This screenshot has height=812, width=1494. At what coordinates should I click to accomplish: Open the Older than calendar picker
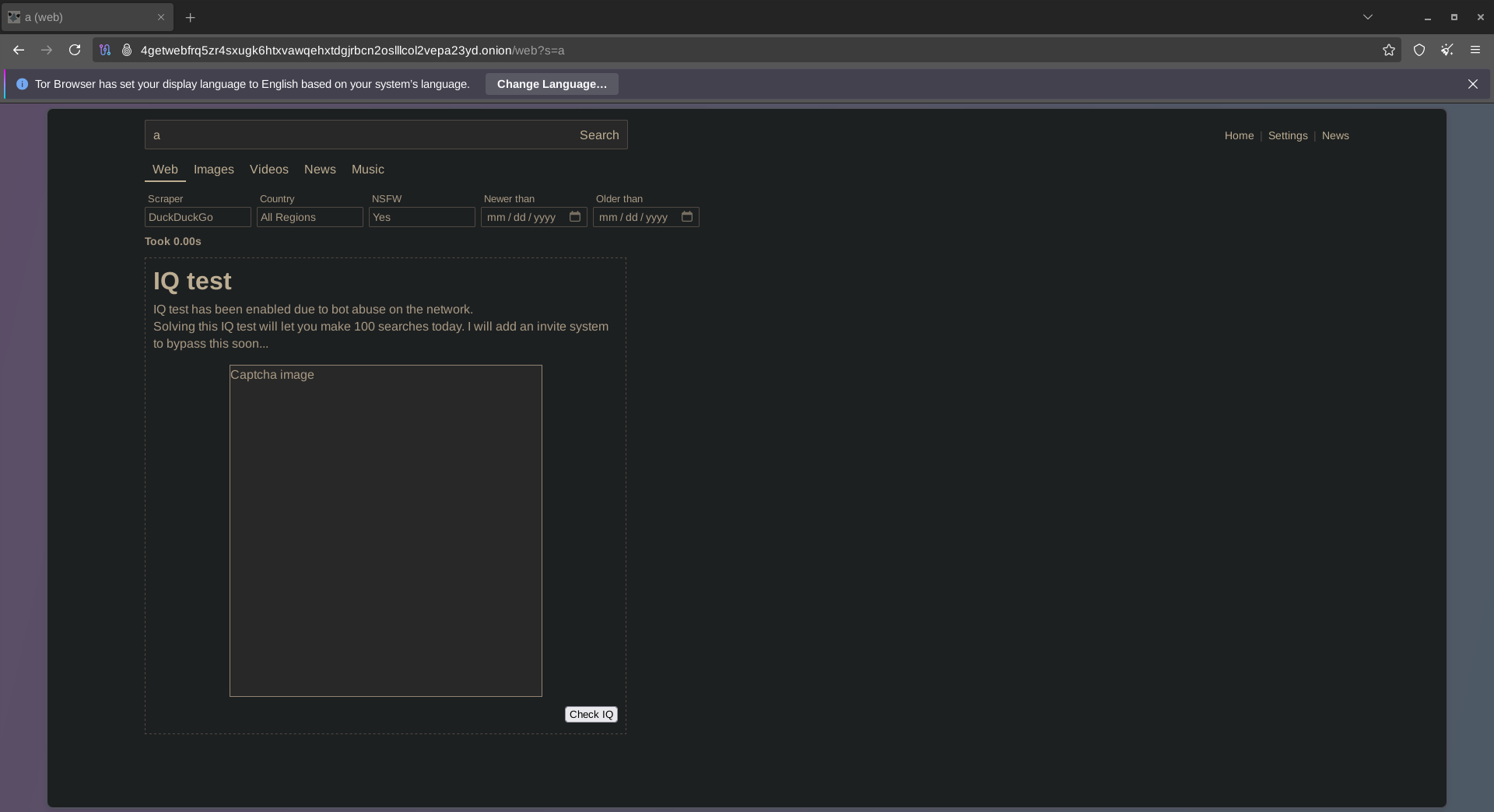click(687, 217)
